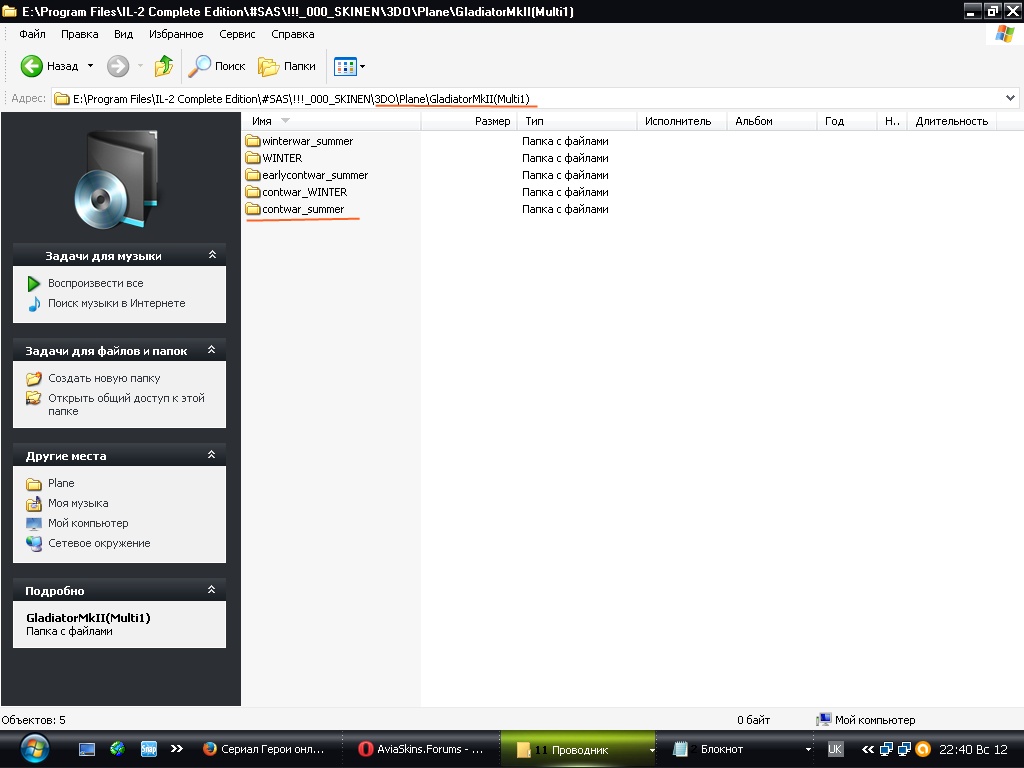The width and height of the screenshot is (1024, 768).
Task: Collapse the Задачи для файлов и папок panel
Action: click(x=212, y=349)
